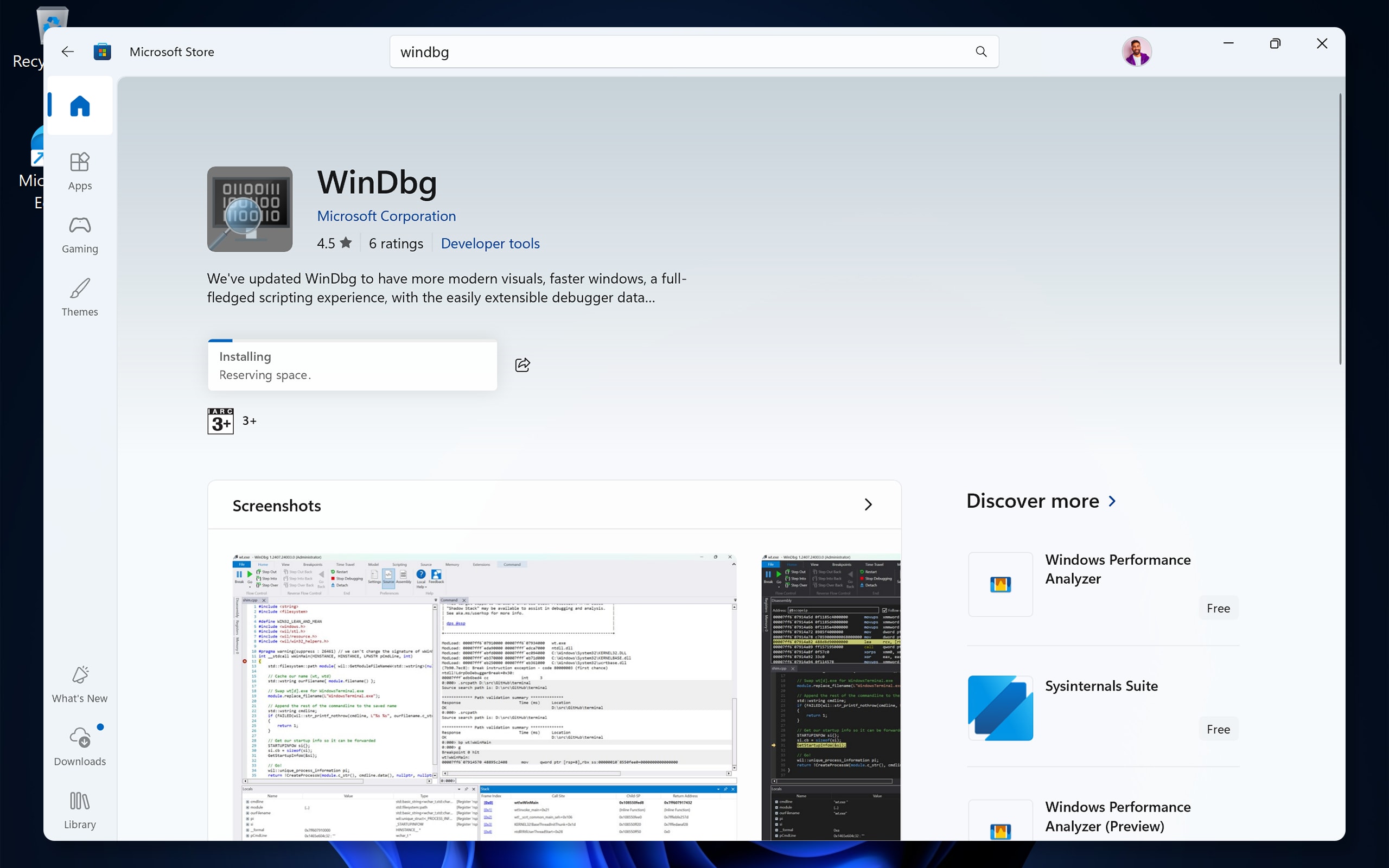Click the WinDbg app title
The height and width of the screenshot is (868, 1389).
(x=377, y=183)
